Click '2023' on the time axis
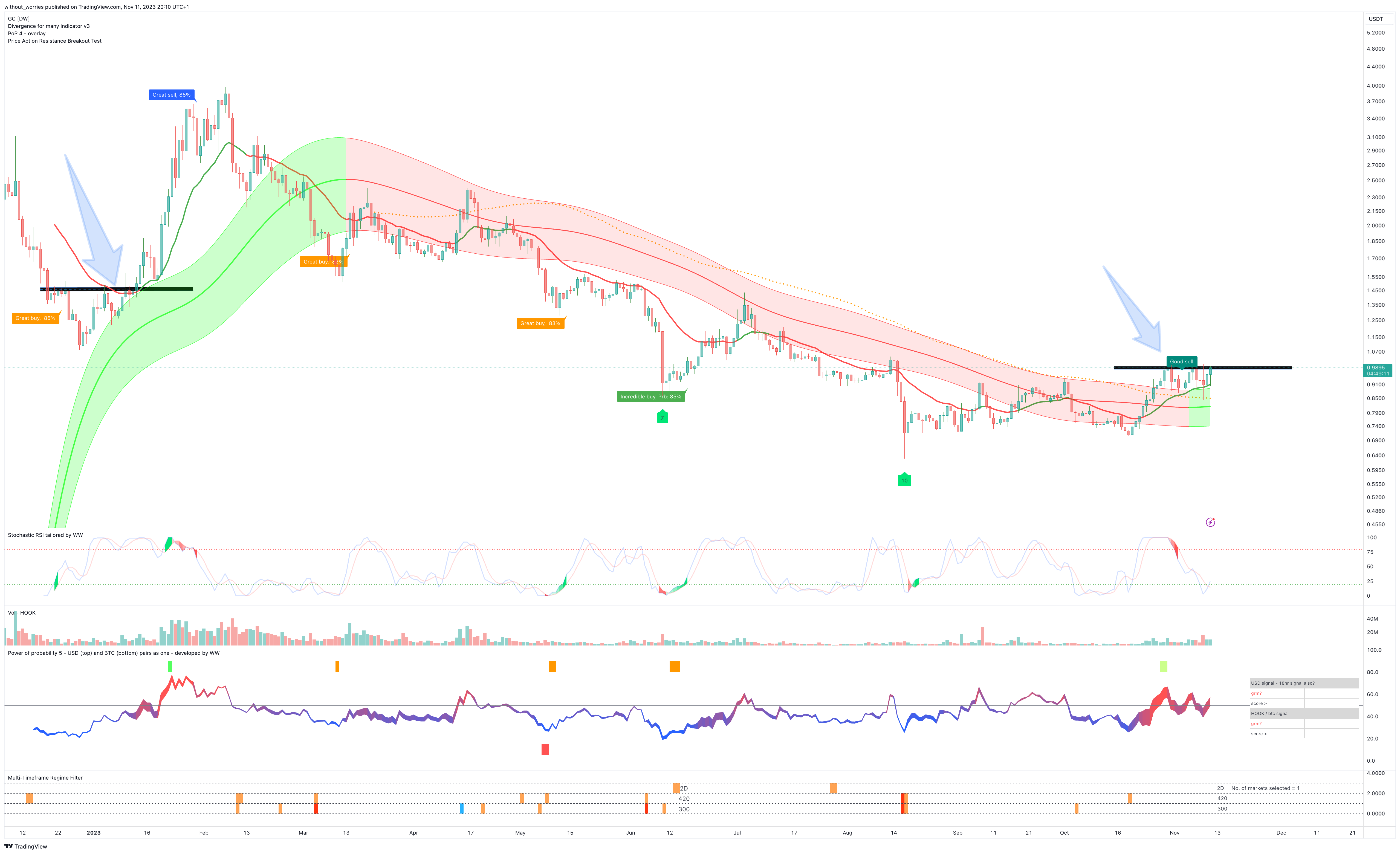This screenshot has width=1400, height=854. (94, 832)
